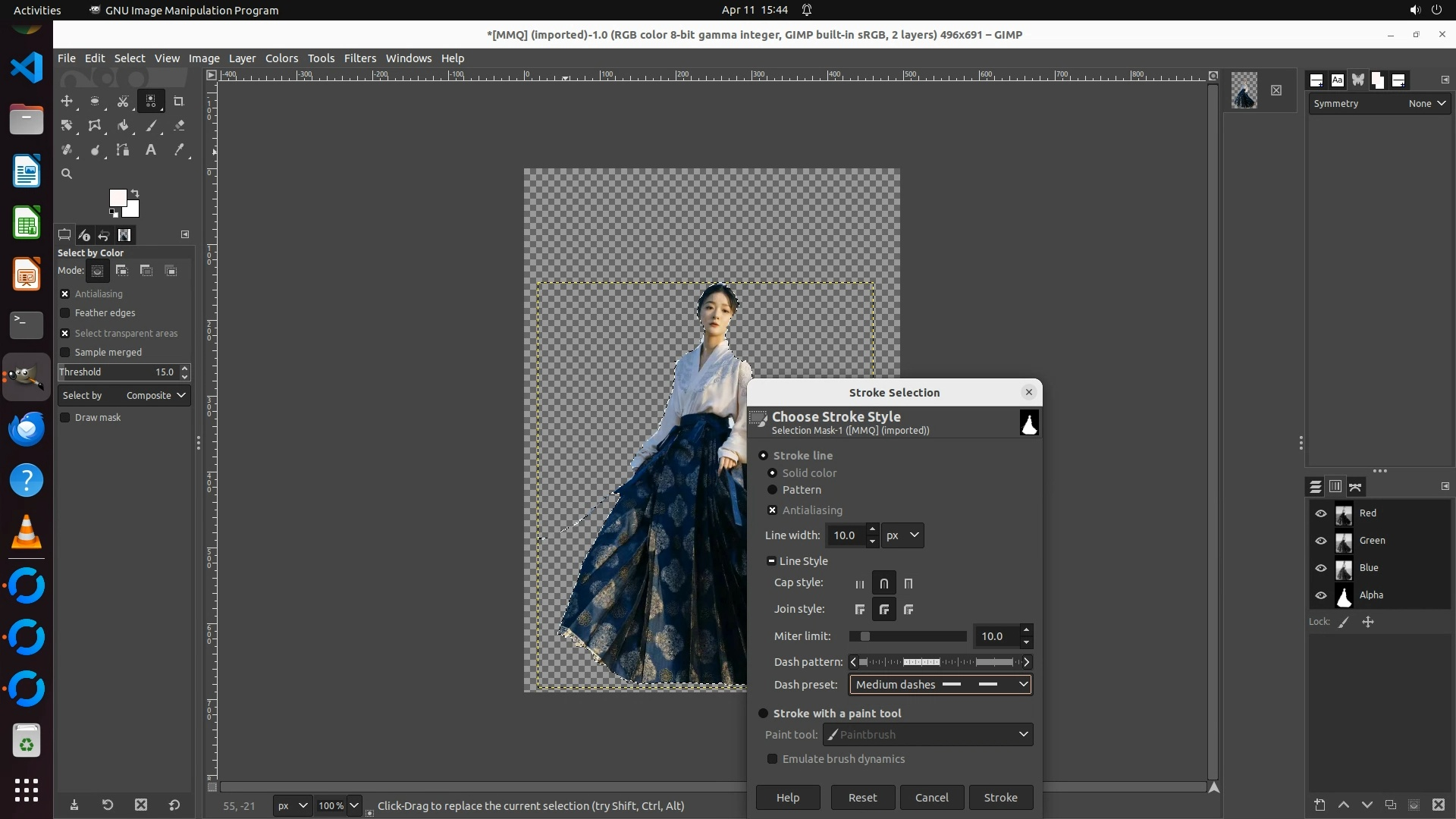
Task: Enable the Feather edges checkbox
Action: click(65, 313)
